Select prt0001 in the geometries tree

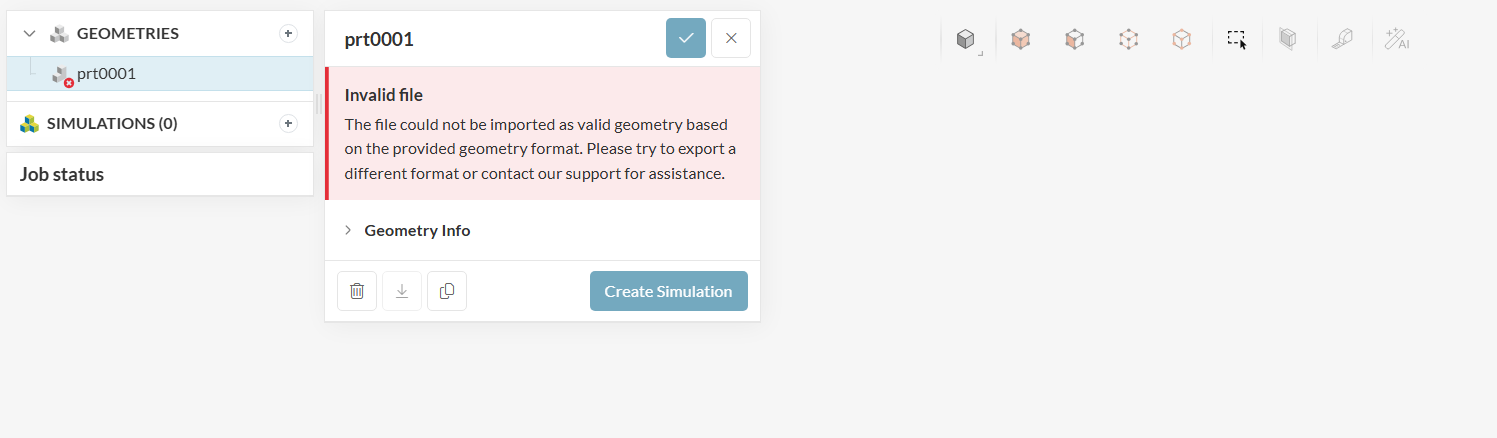point(106,74)
